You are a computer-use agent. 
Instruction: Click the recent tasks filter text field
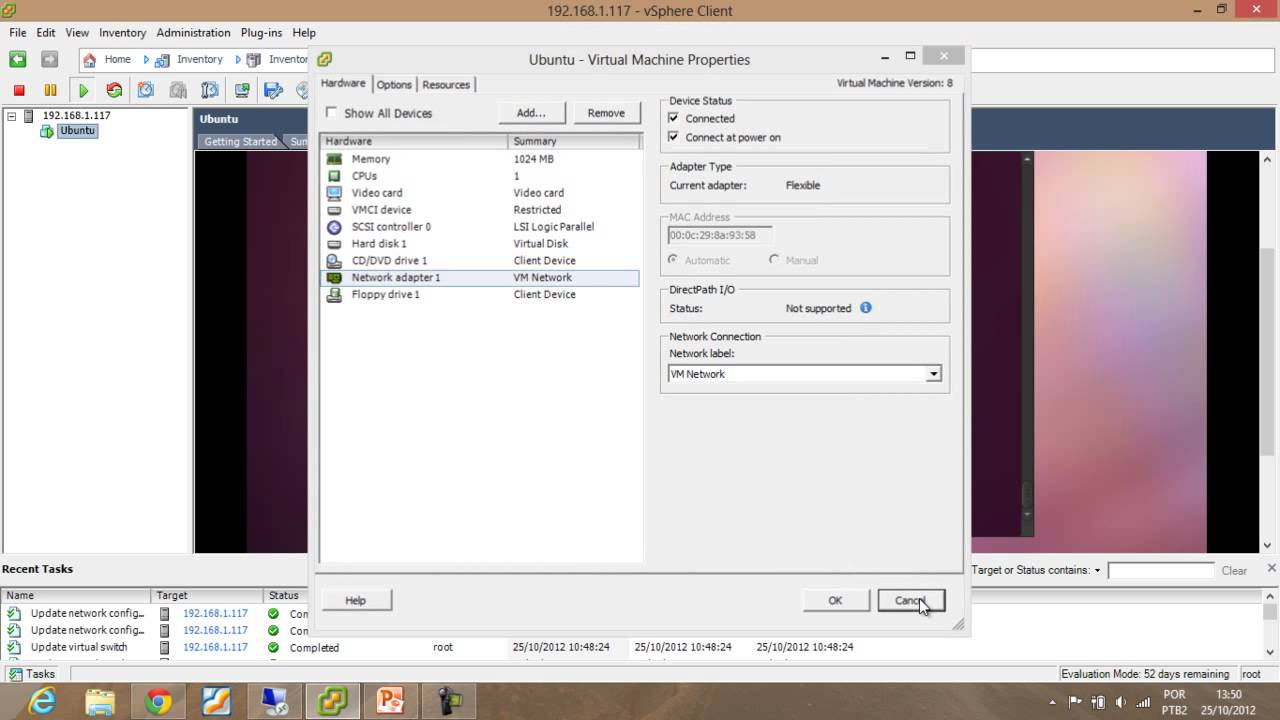tap(1160, 571)
